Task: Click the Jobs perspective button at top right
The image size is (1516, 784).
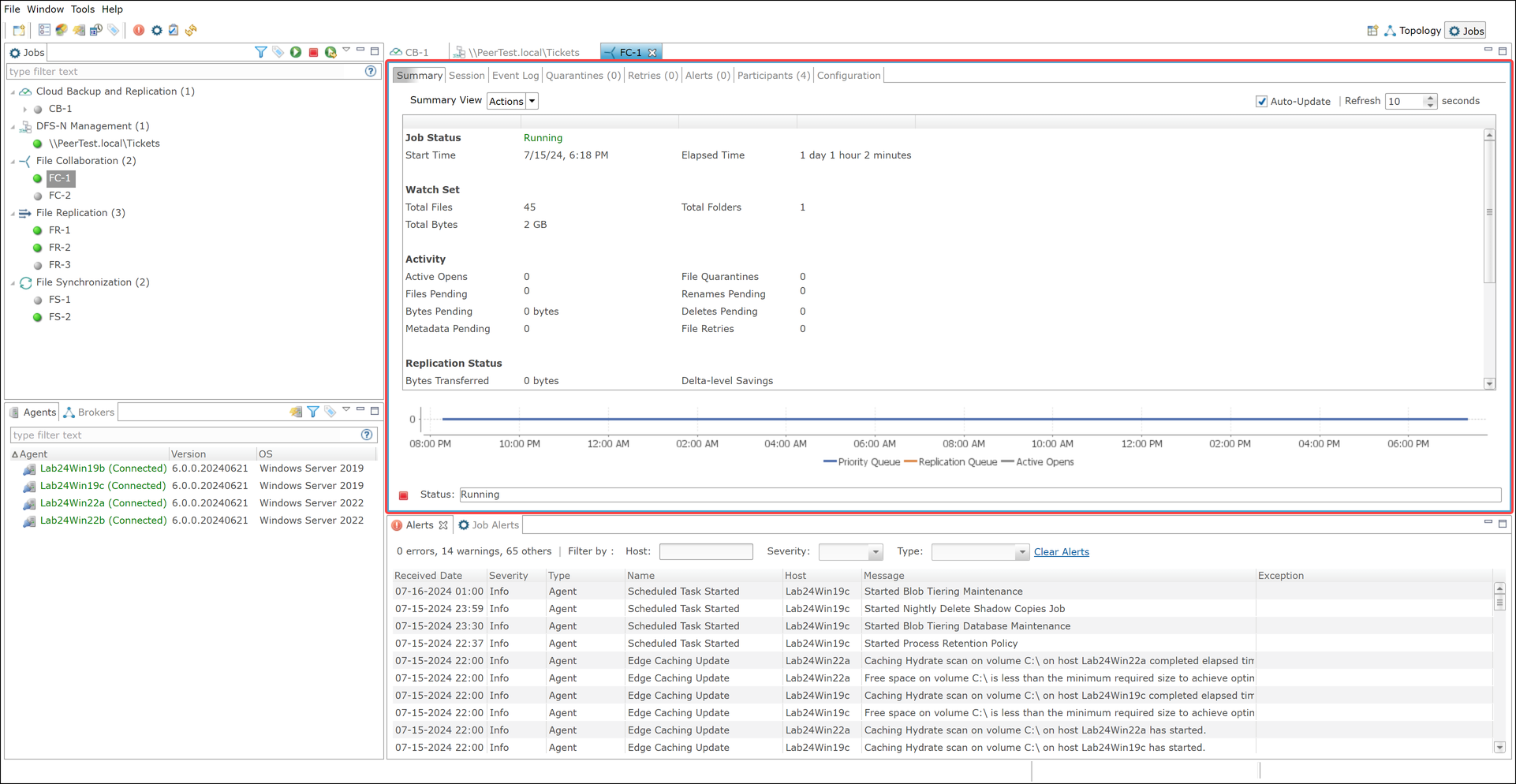Action: coord(1466,31)
